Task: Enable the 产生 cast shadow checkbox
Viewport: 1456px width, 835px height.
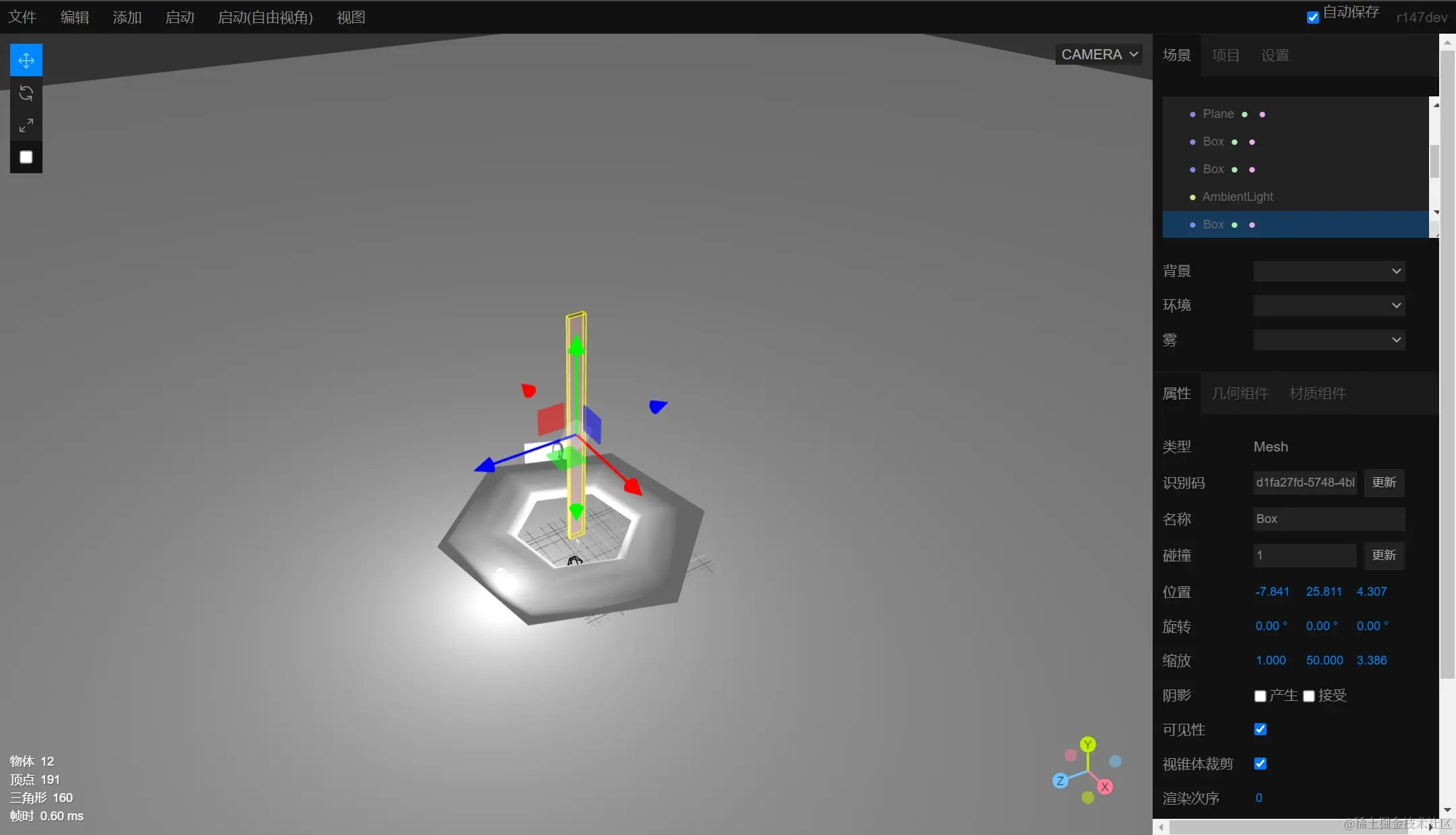Action: click(1260, 696)
